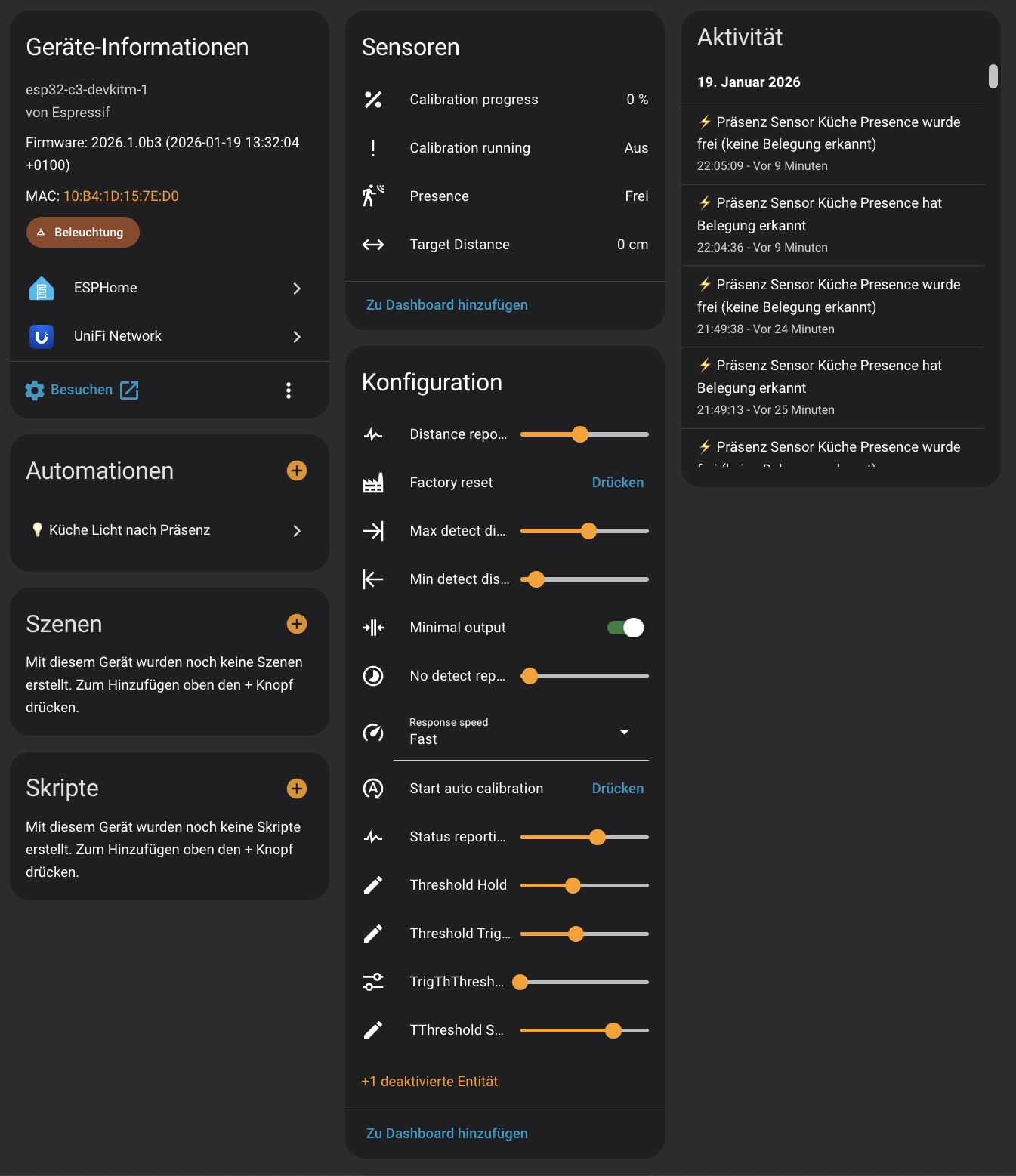The width and height of the screenshot is (1016, 1176).
Task: Click the Factory reset factory icon
Action: [x=373, y=483]
